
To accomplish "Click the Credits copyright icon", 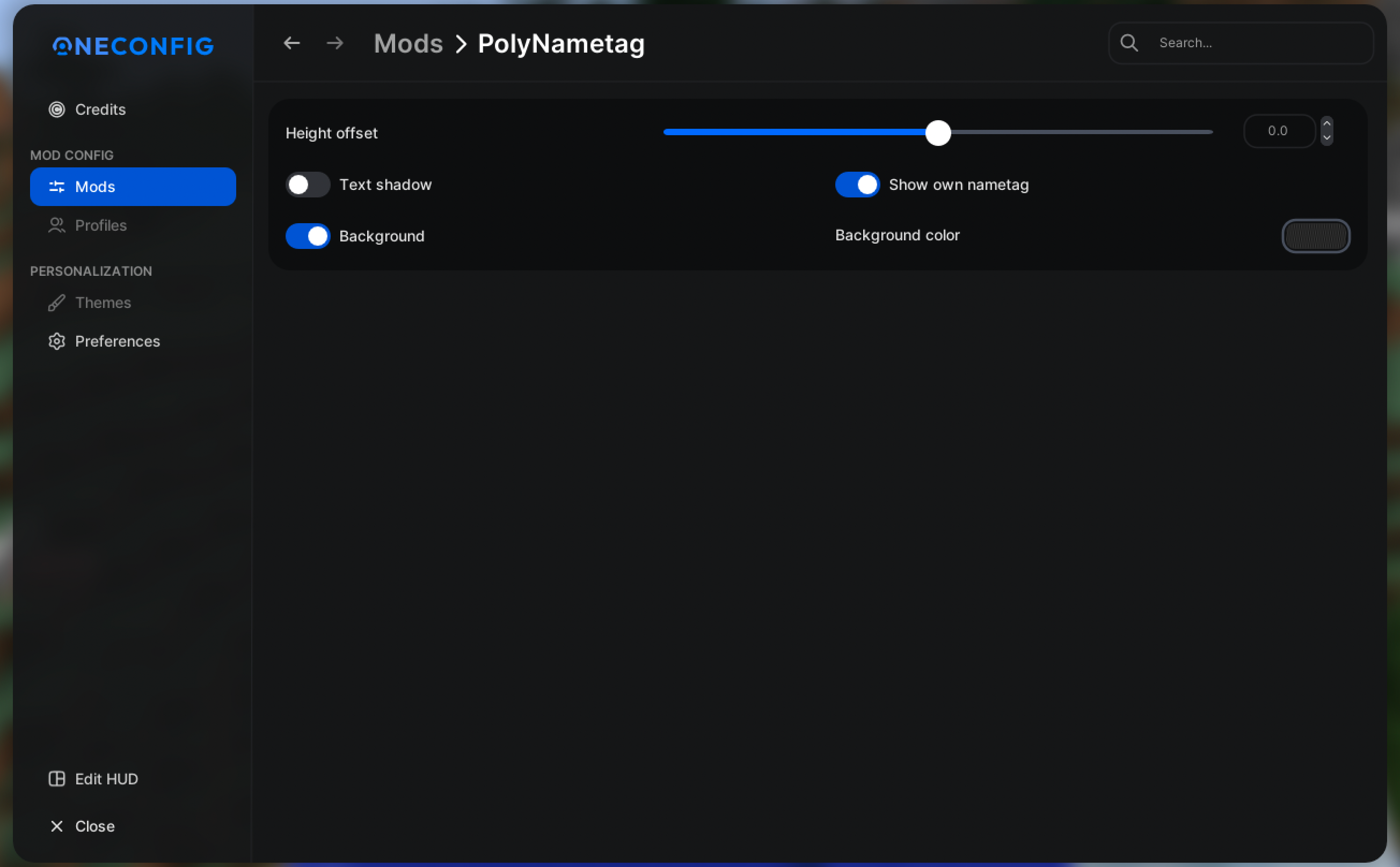I will (x=57, y=109).
